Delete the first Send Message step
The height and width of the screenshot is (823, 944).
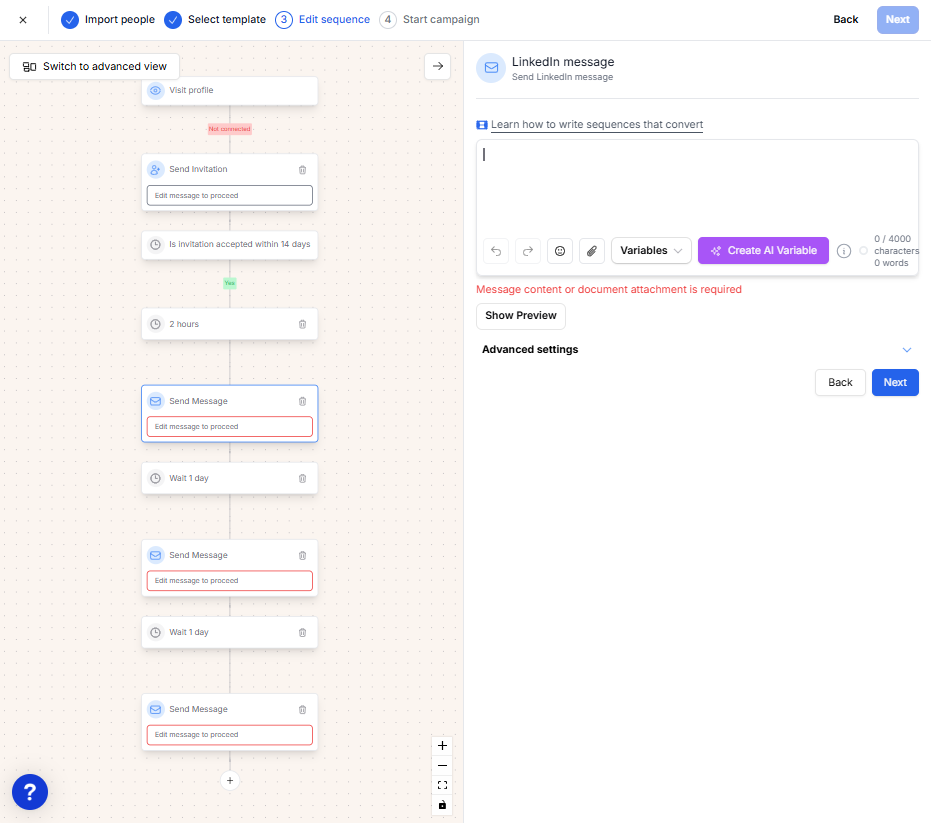pyautogui.click(x=302, y=402)
